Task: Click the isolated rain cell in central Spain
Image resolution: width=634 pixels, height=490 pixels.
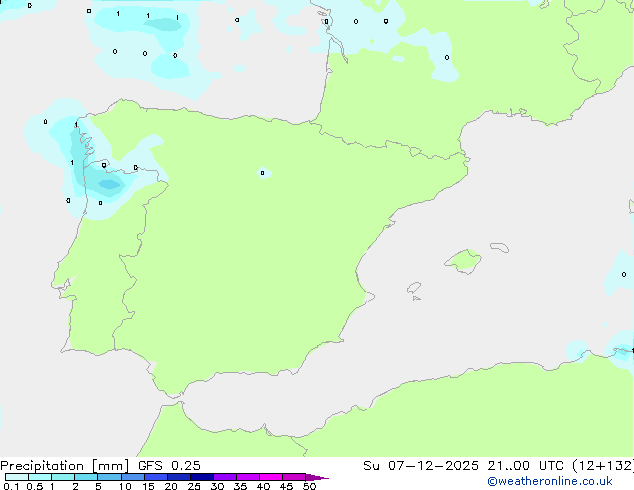Action: (264, 173)
